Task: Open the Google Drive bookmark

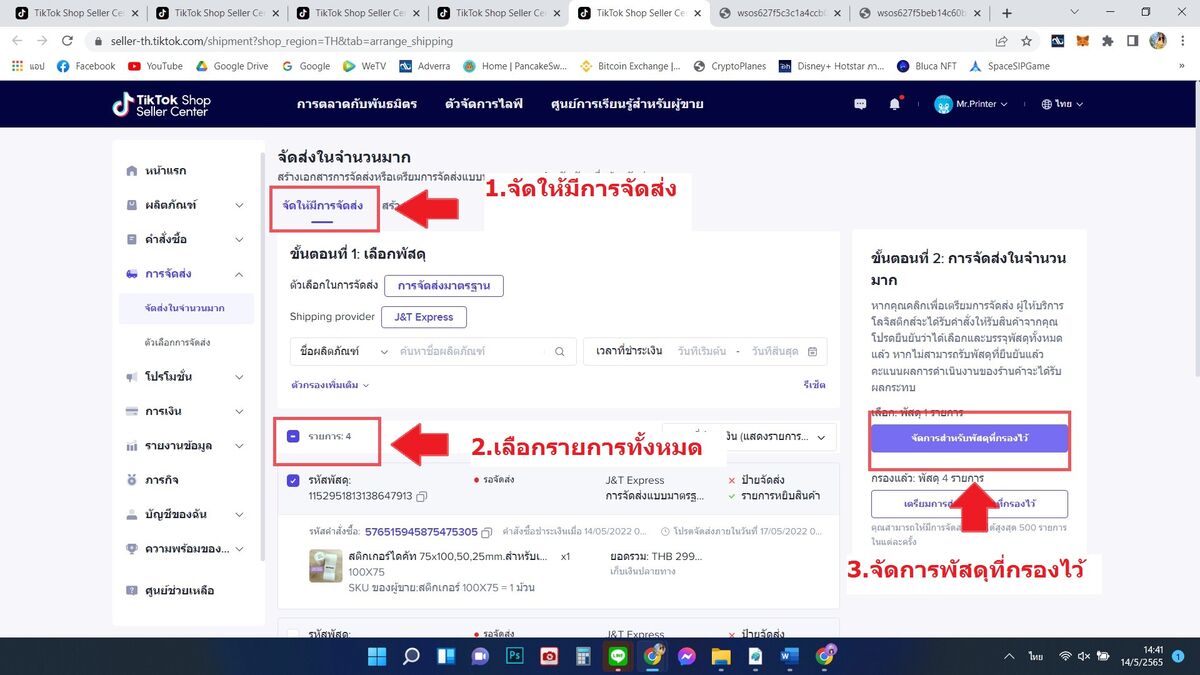Action: coord(232,66)
